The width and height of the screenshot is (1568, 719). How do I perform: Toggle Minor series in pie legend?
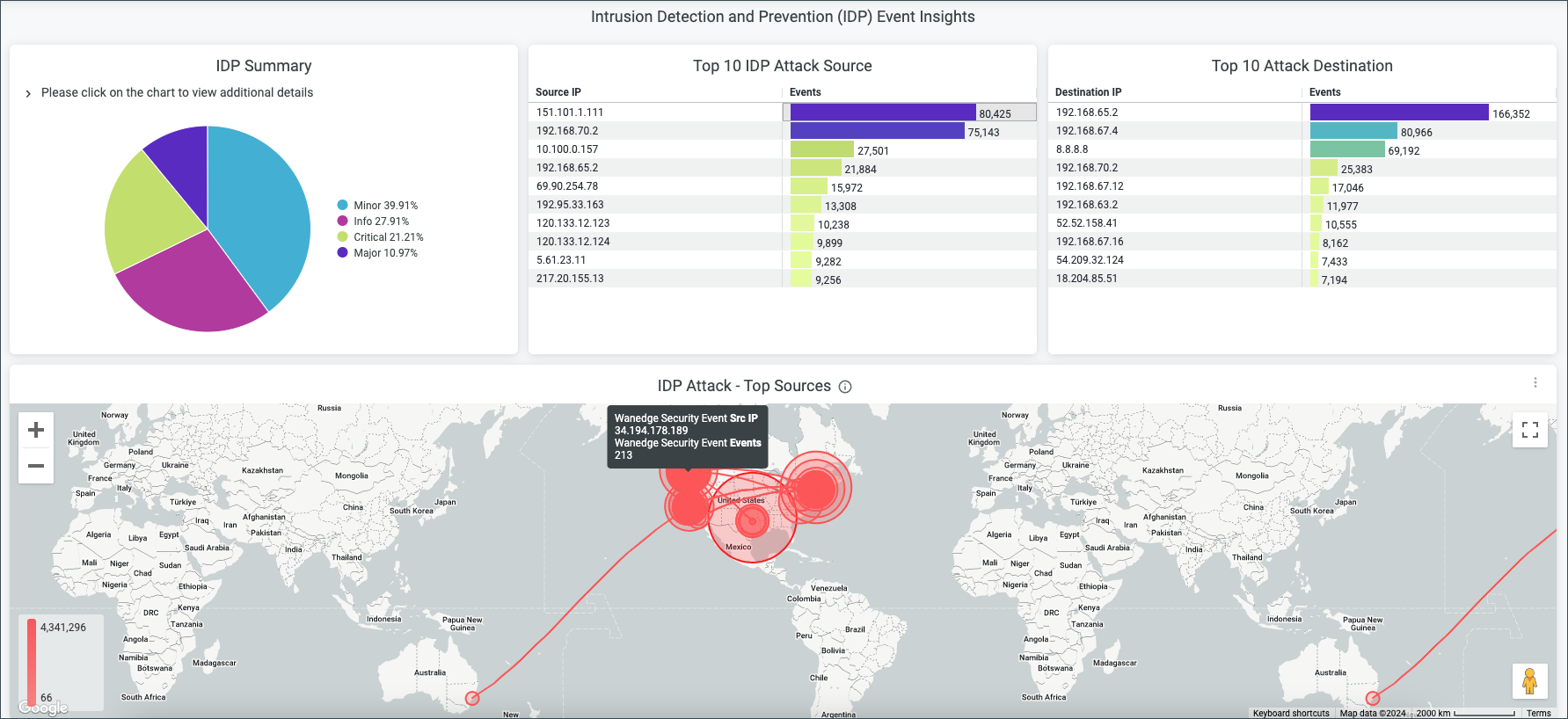pyautogui.click(x=377, y=206)
